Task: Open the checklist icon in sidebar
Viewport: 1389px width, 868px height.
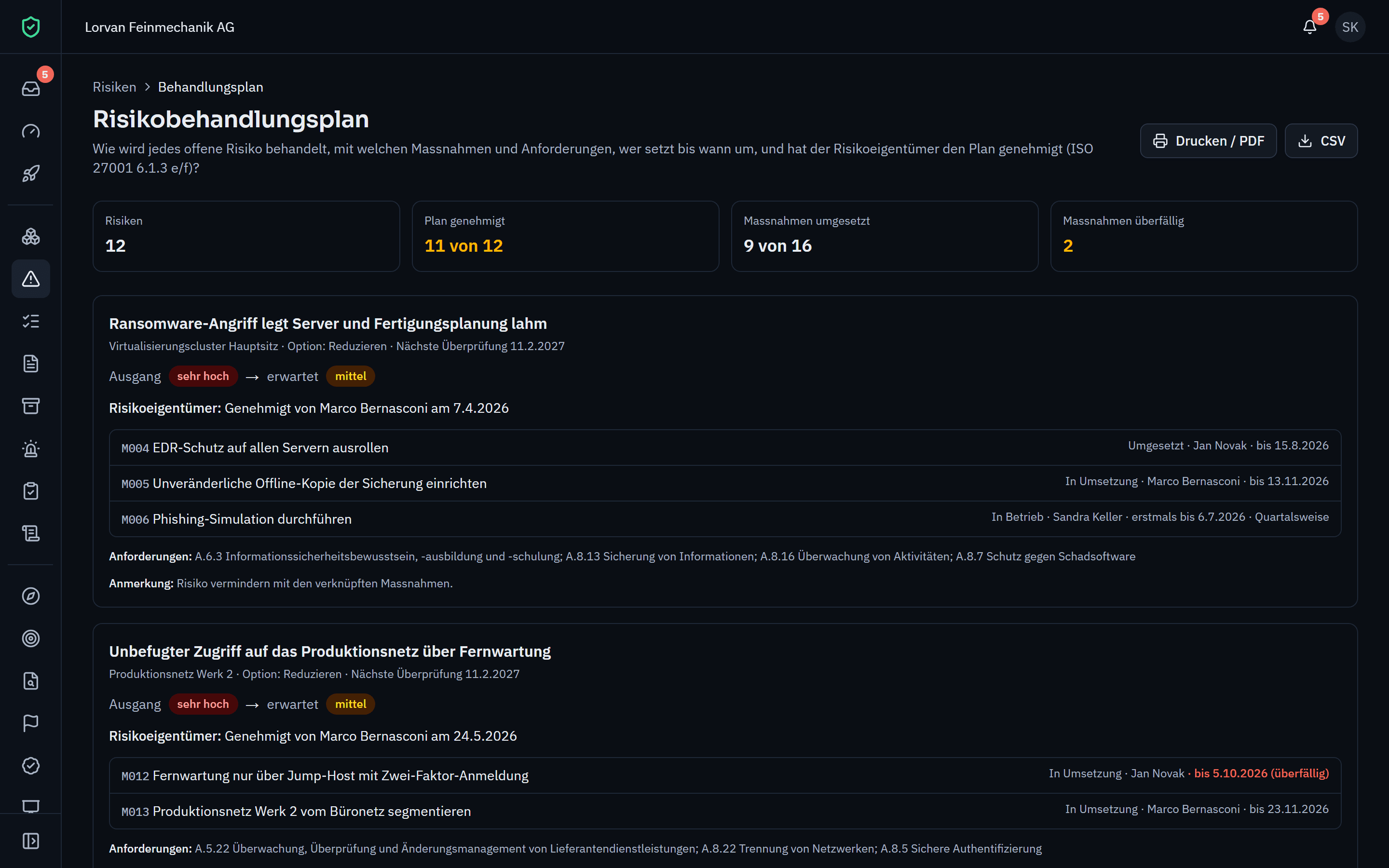Action: 30,322
